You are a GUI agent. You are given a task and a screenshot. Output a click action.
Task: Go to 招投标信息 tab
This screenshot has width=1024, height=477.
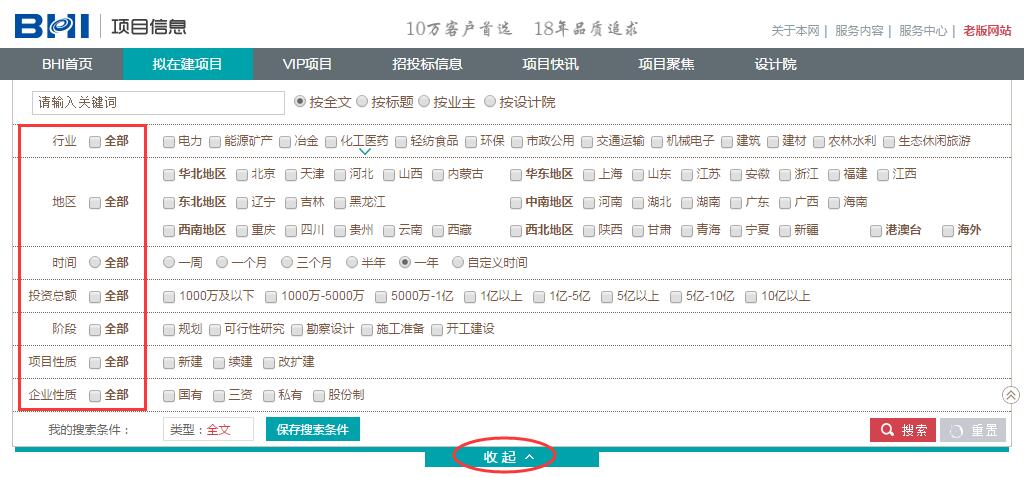tap(427, 64)
